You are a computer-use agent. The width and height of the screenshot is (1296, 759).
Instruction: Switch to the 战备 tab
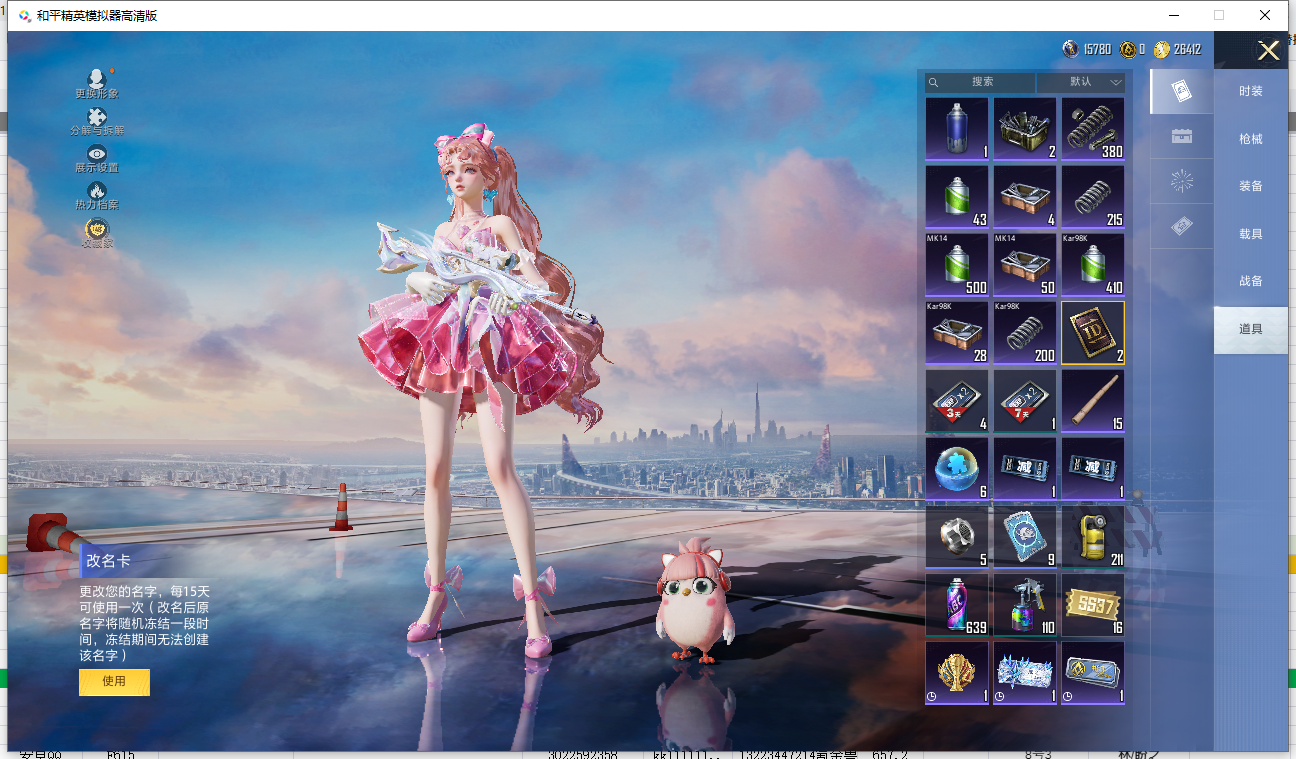(1250, 281)
